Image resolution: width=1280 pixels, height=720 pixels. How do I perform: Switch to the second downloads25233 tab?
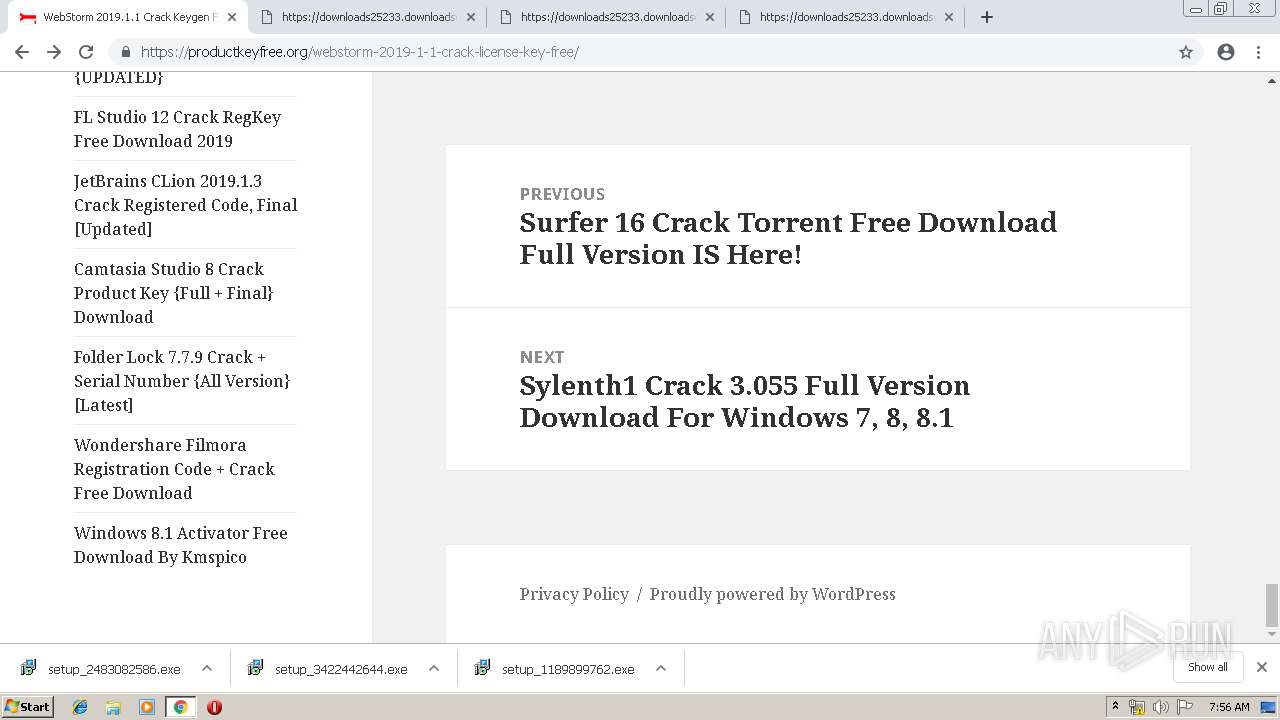[x=368, y=17]
